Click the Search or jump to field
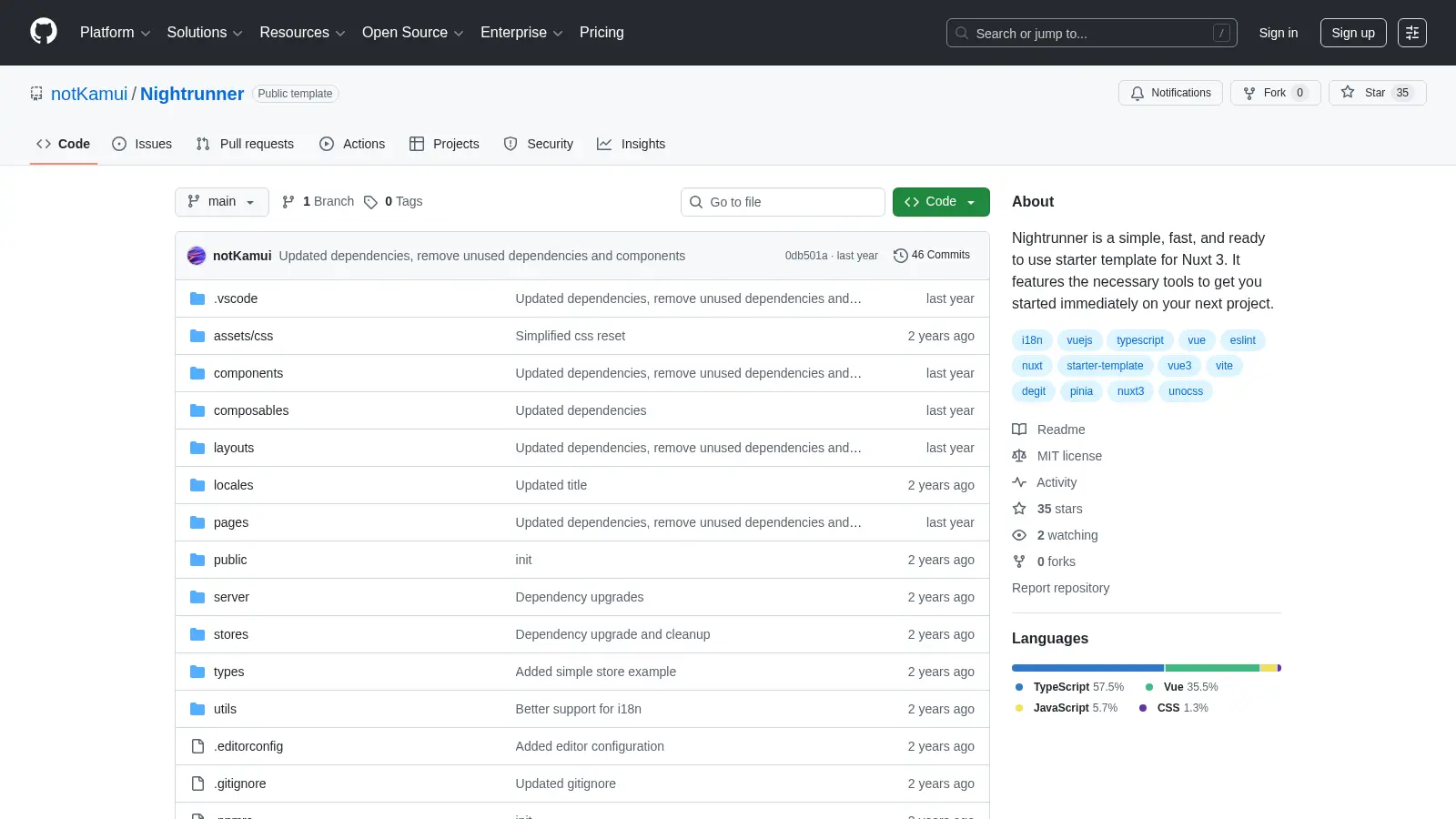The height and width of the screenshot is (819, 1456). 1092,33
